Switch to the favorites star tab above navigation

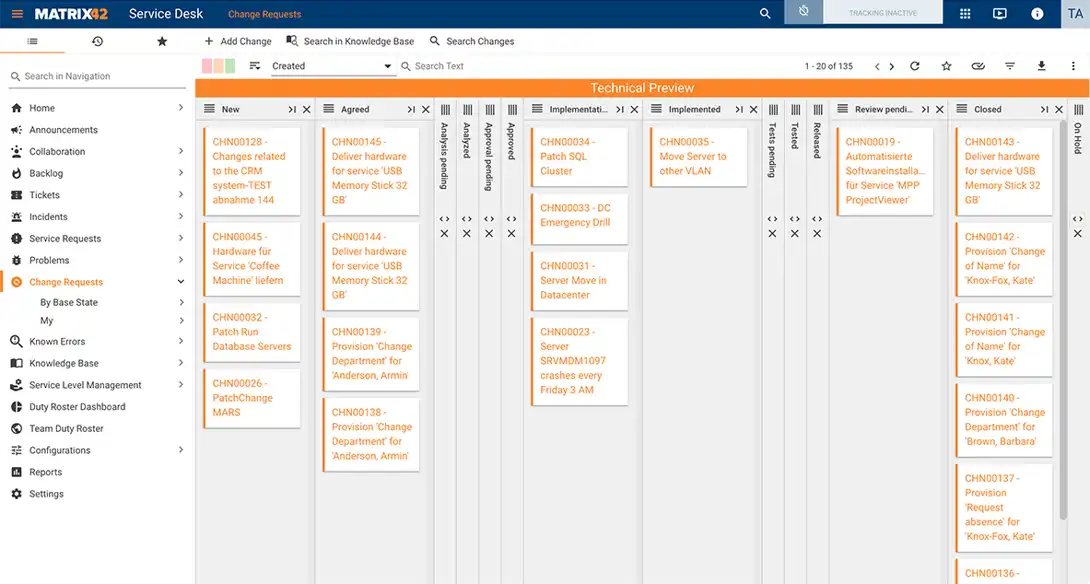(x=160, y=41)
